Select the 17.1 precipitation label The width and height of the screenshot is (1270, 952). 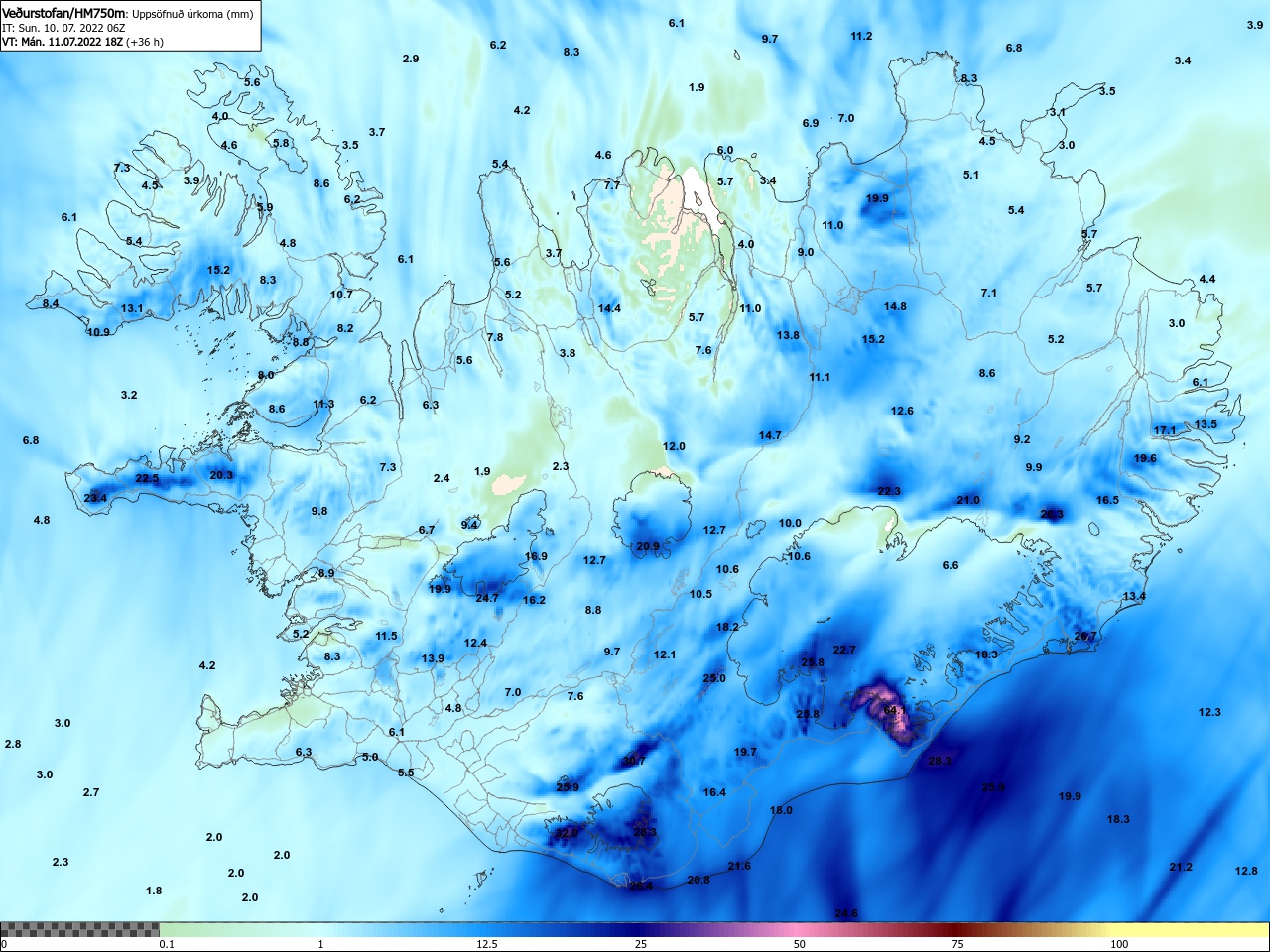pos(1165,430)
